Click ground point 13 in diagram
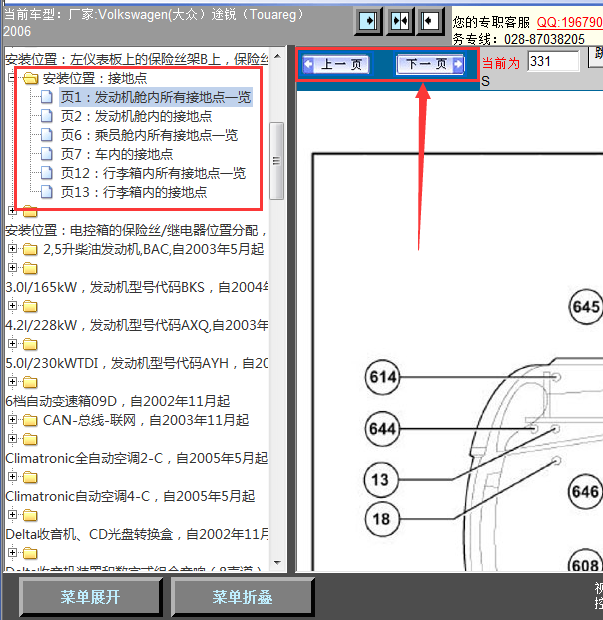 coord(381,480)
